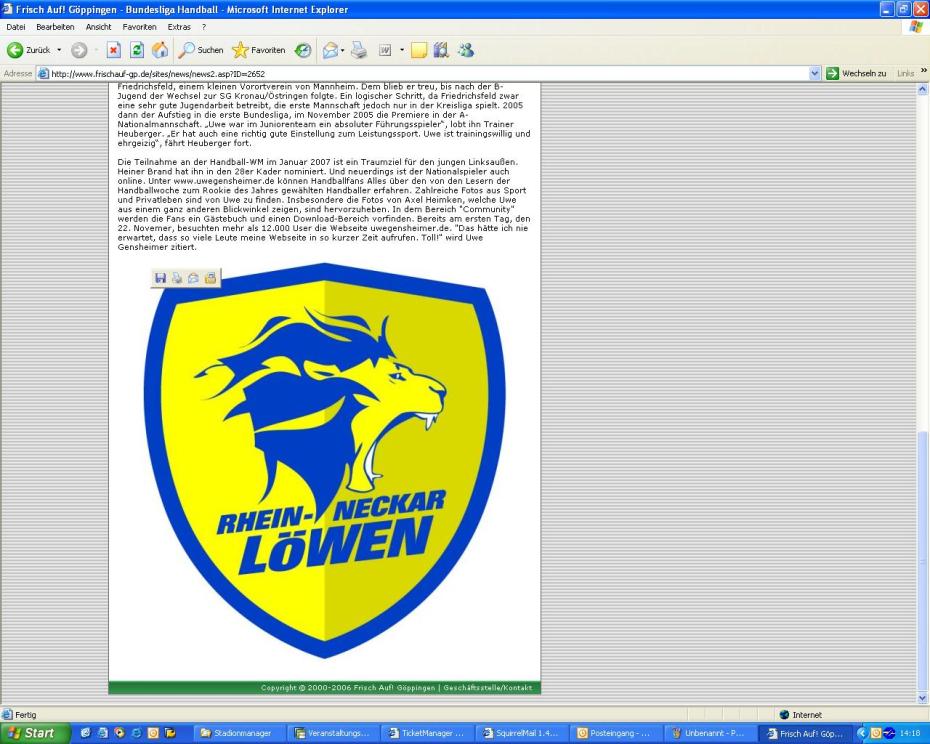Open the Favoriten star panel

click(x=259, y=50)
